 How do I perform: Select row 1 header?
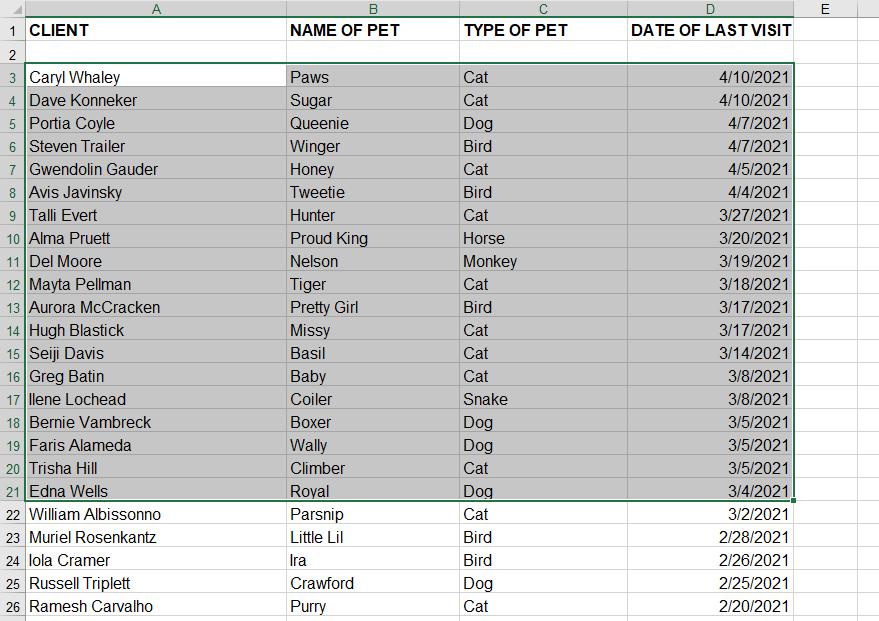[12, 30]
